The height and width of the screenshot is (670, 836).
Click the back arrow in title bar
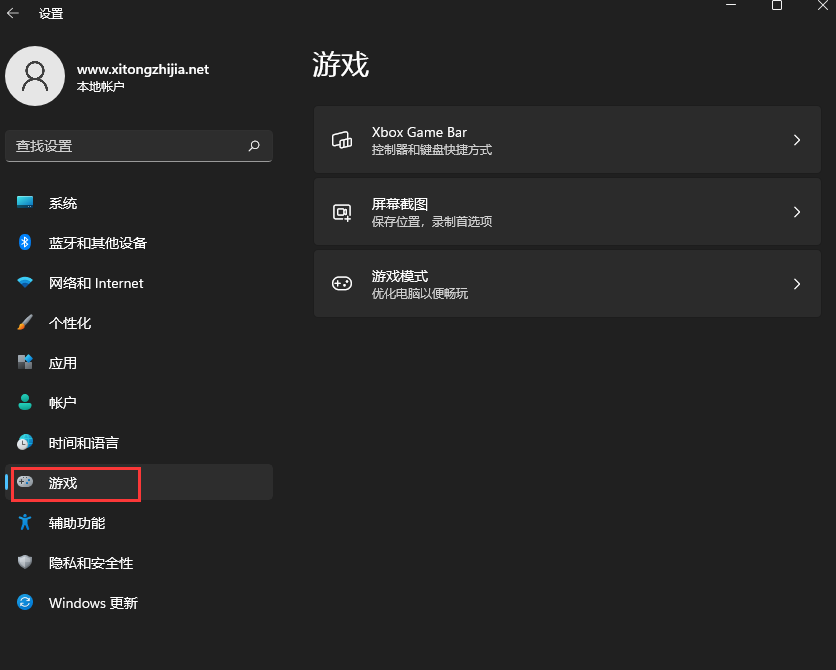[x=13, y=13]
